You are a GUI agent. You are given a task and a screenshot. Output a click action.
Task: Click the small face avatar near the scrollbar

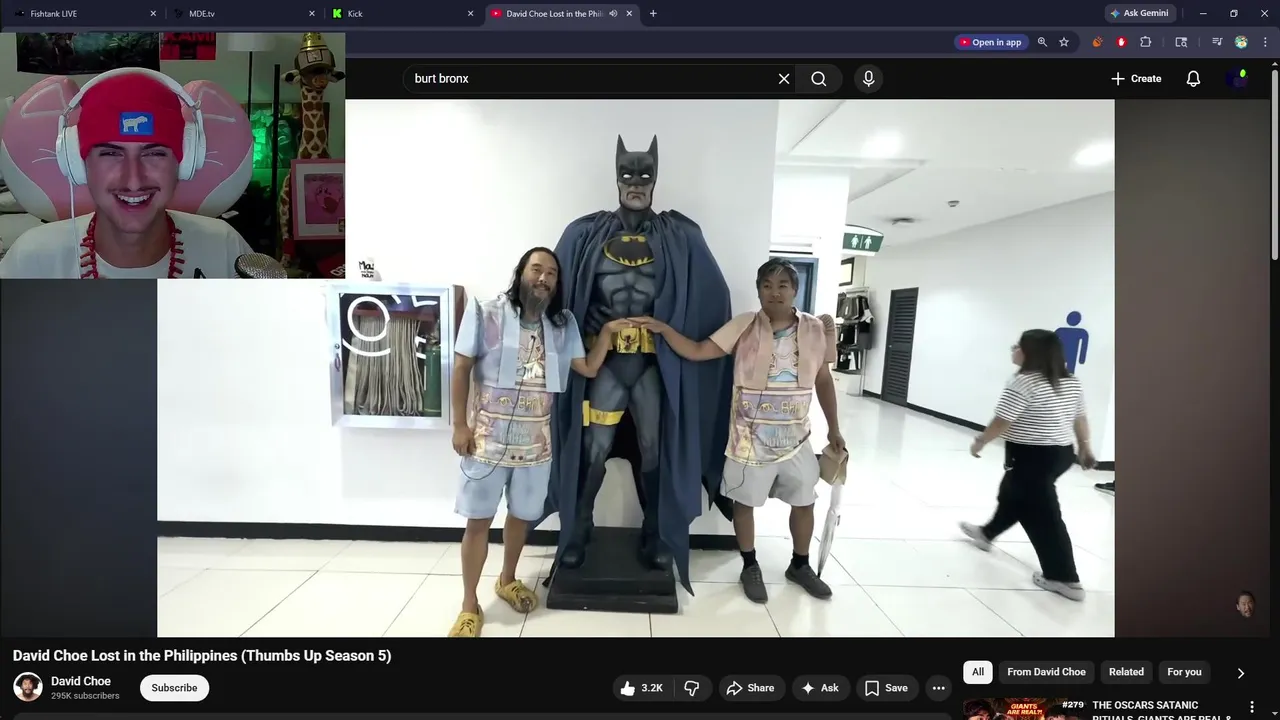1245,604
